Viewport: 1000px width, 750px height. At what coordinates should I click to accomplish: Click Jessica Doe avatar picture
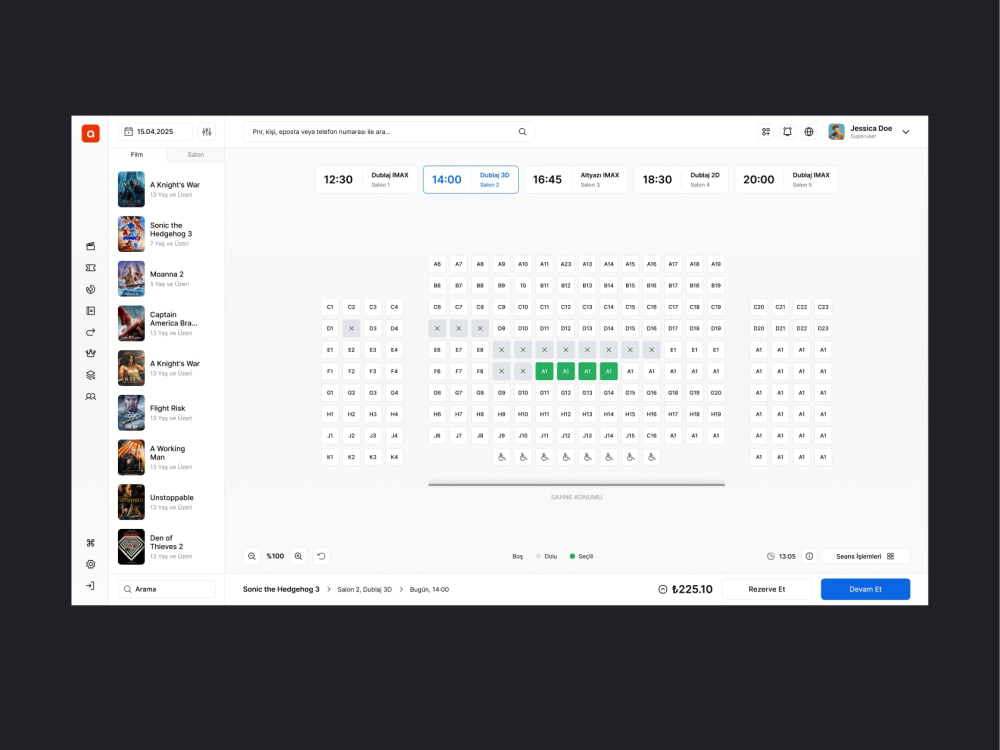tap(836, 132)
